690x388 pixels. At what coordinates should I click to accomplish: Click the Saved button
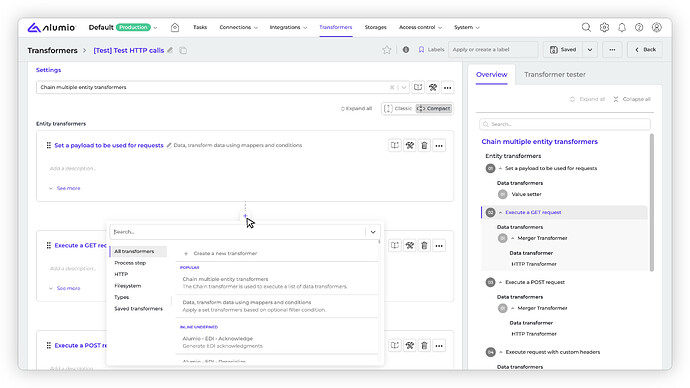[x=563, y=50]
